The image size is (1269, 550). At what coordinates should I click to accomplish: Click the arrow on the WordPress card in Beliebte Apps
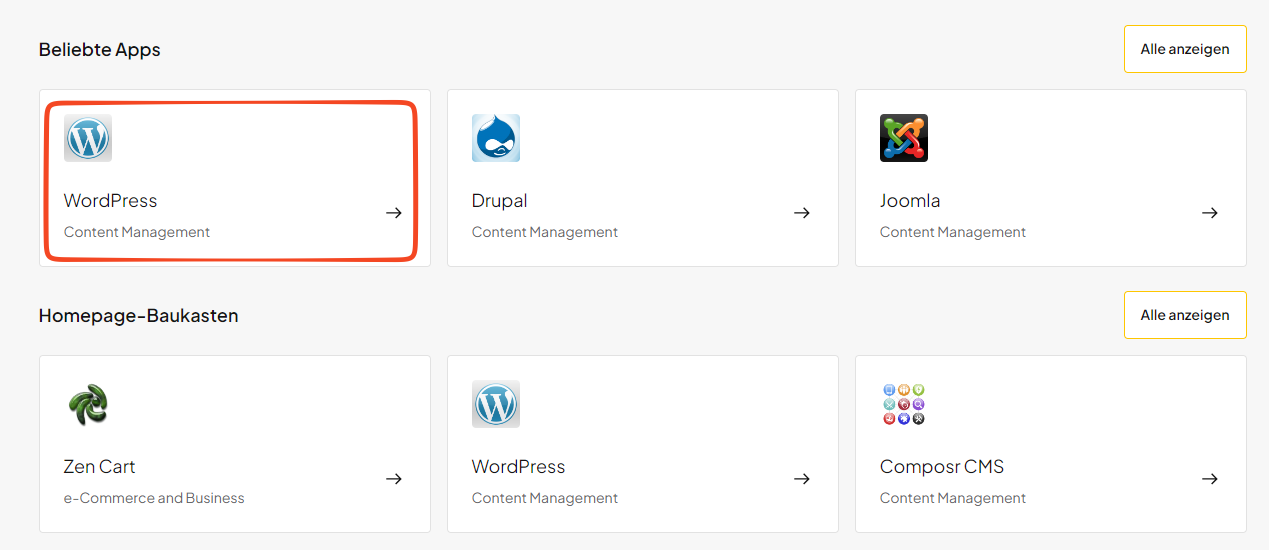coord(394,213)
